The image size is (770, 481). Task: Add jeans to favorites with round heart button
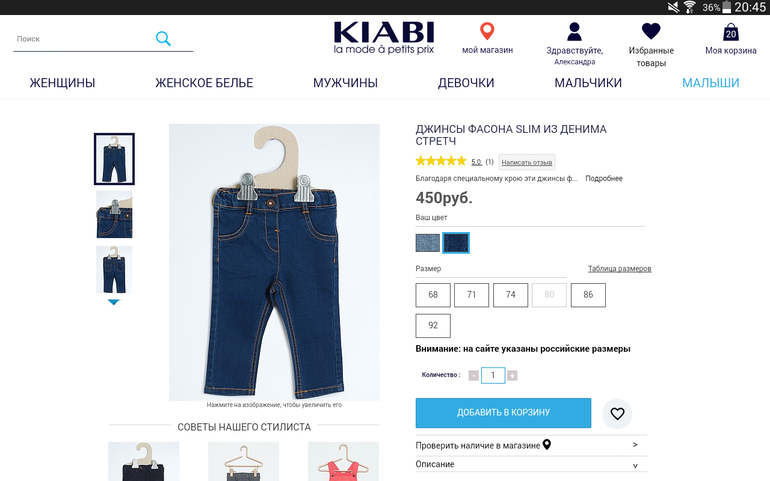tap(617, 414)
